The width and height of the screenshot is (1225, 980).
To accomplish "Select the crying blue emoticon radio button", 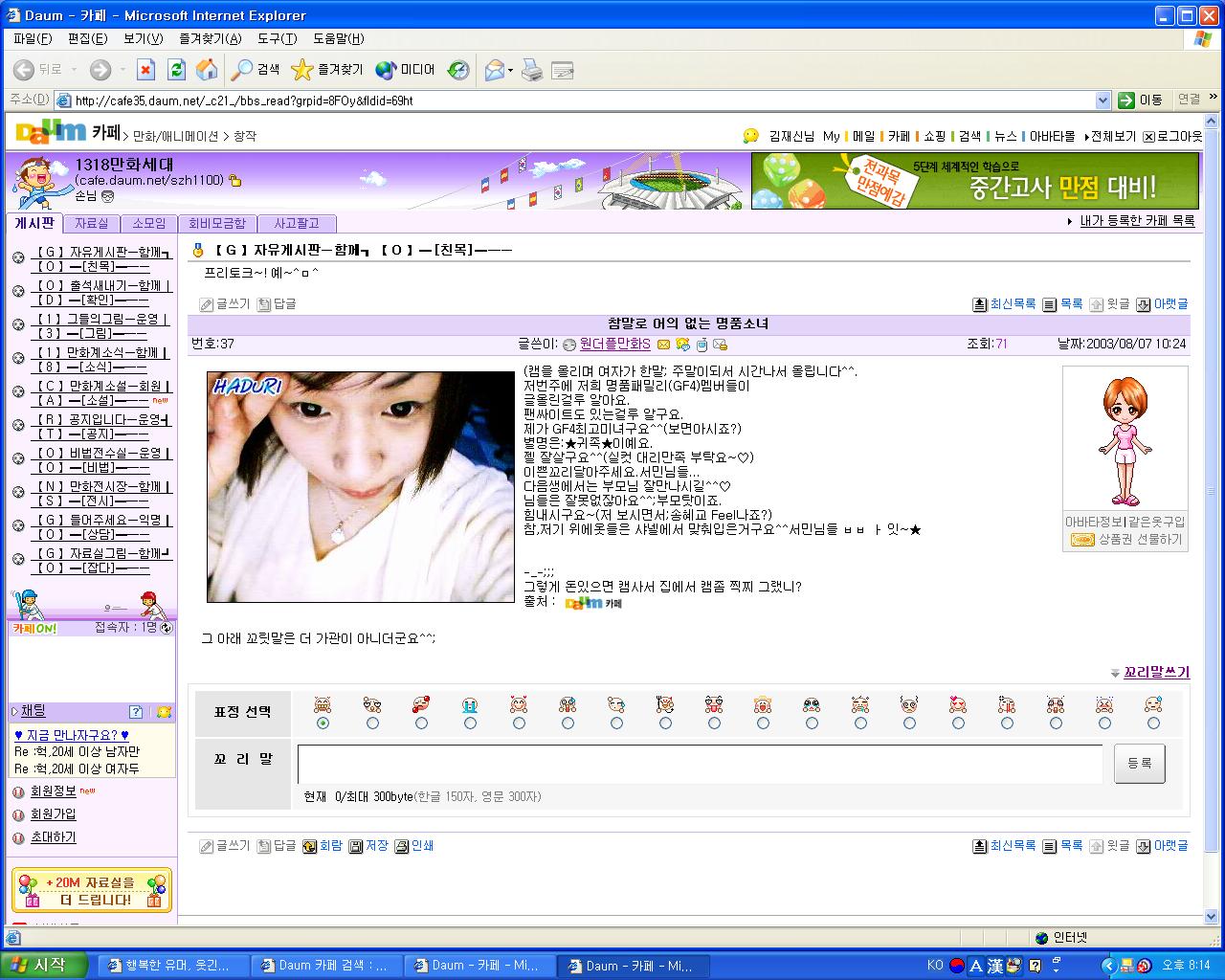I will tap(470, 723).
